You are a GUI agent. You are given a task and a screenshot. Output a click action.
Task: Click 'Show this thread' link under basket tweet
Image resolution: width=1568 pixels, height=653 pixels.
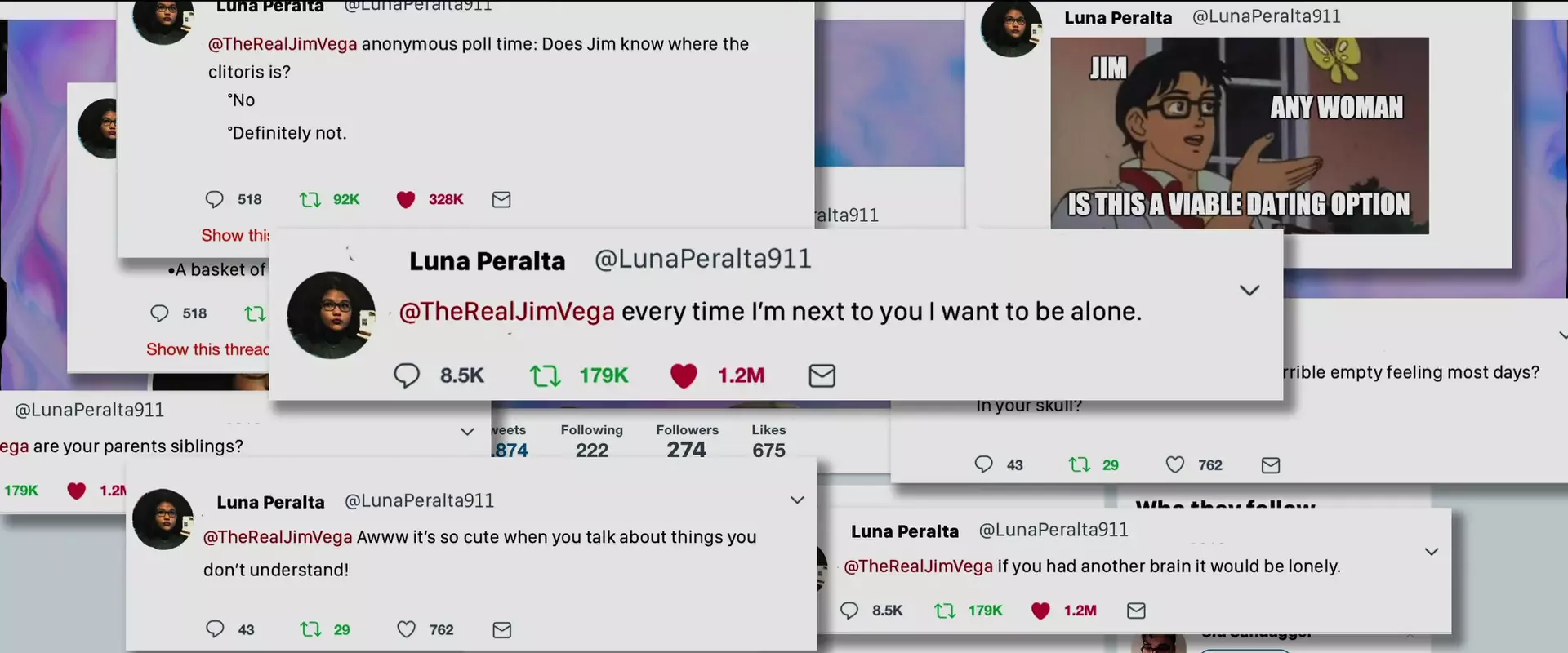click(x=207, y=349)
